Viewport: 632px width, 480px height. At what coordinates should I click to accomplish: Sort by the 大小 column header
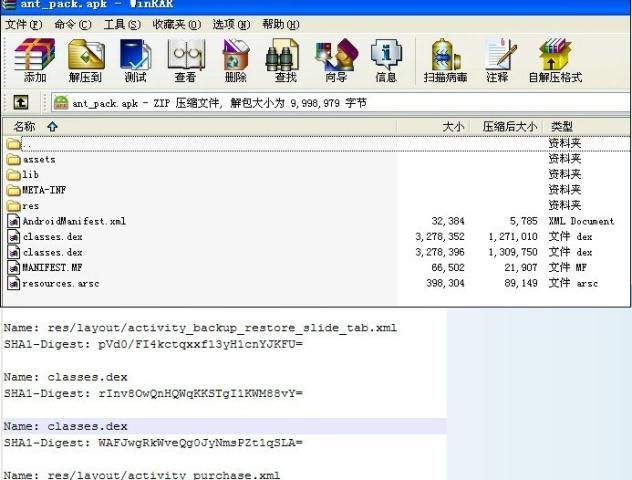tap(434, 127)
